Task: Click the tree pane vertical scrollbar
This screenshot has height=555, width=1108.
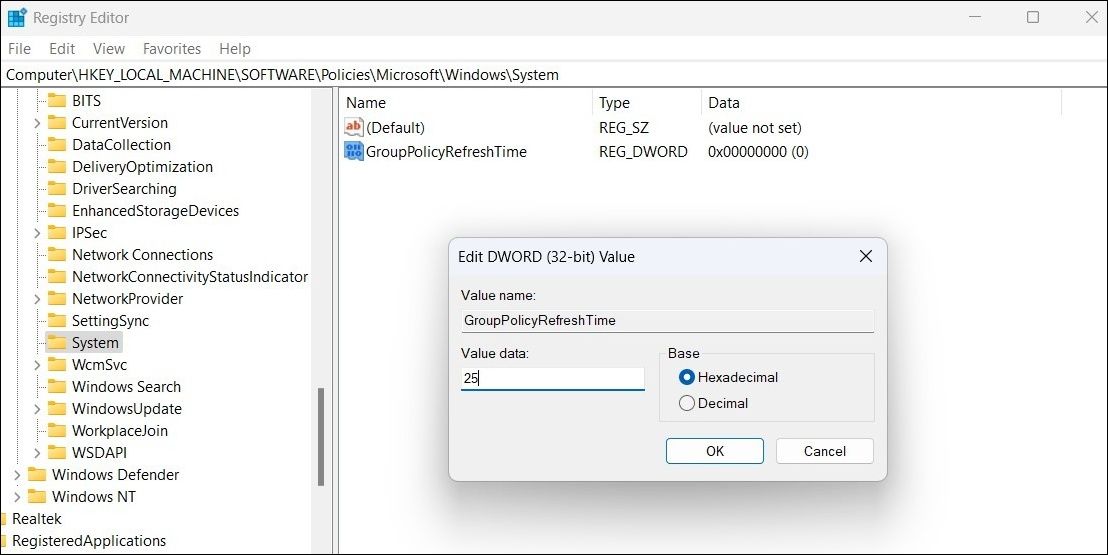Action: click(x=321, y=435)
